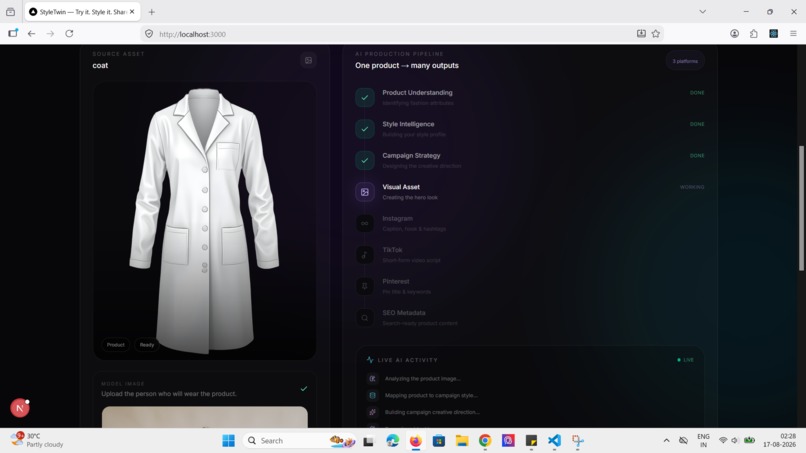Click the icon beside Building campaign creative direction
This screenshot has width=806, height=453.
coord(372,412)
